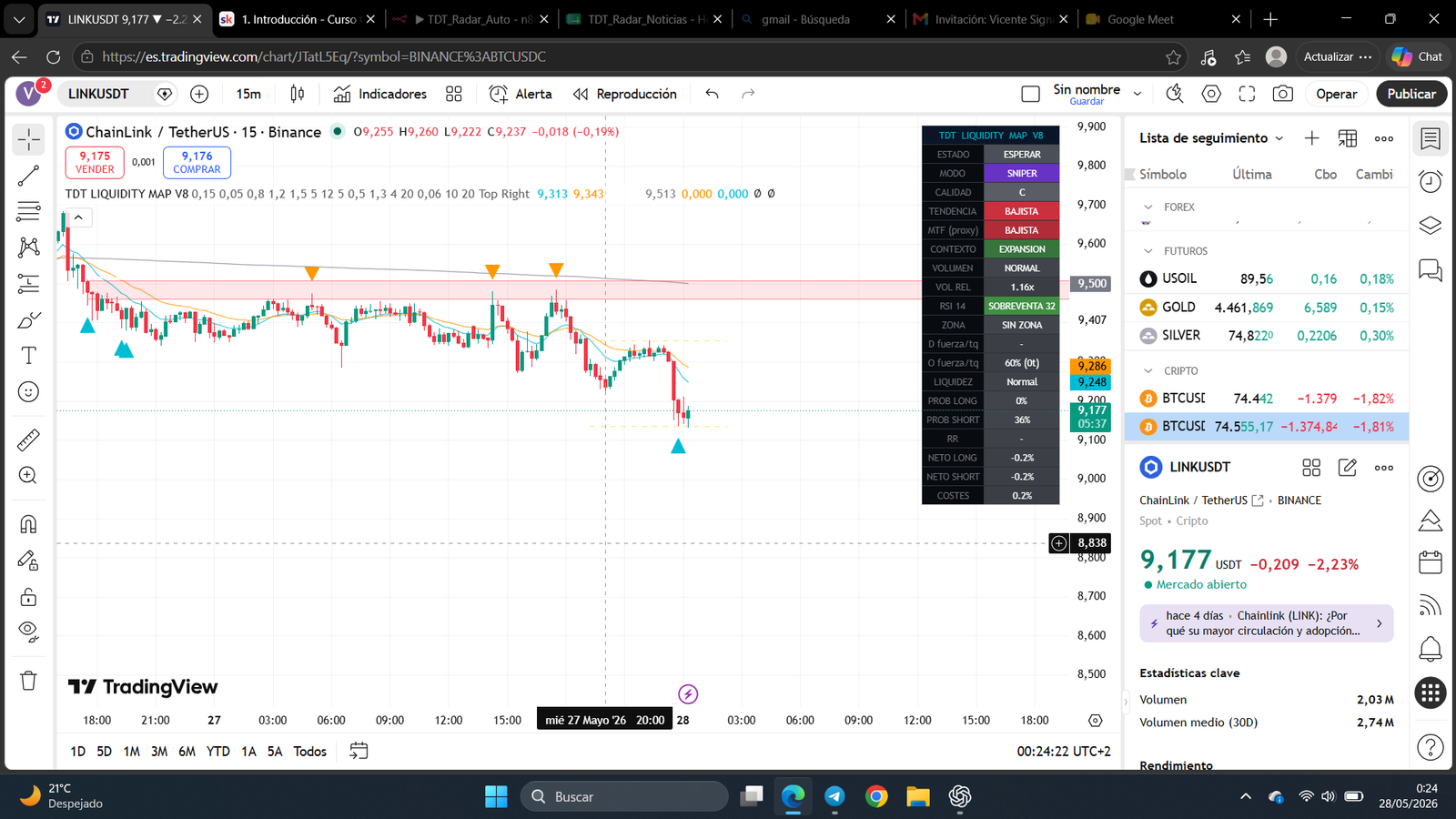Collapse the FUTUROS watchlist section

click(1148, 251)
